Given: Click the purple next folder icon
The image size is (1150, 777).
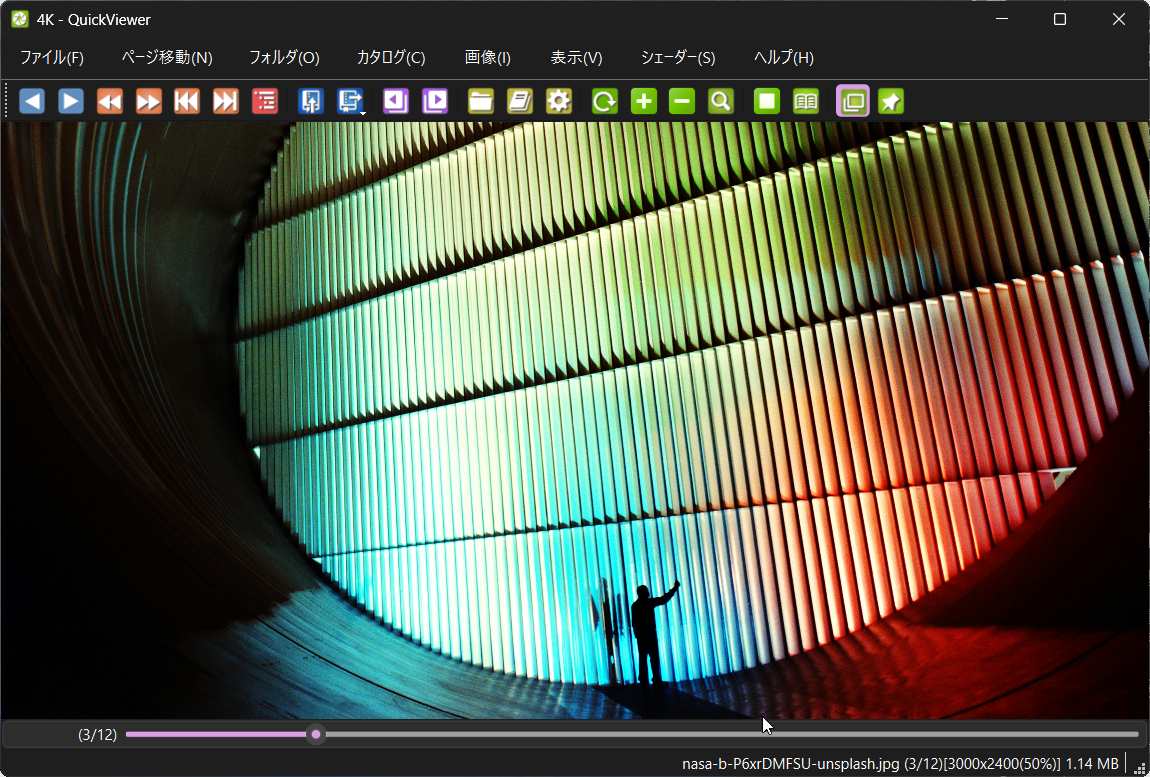Looking at the screenshot, I should (x=435, y=101).
